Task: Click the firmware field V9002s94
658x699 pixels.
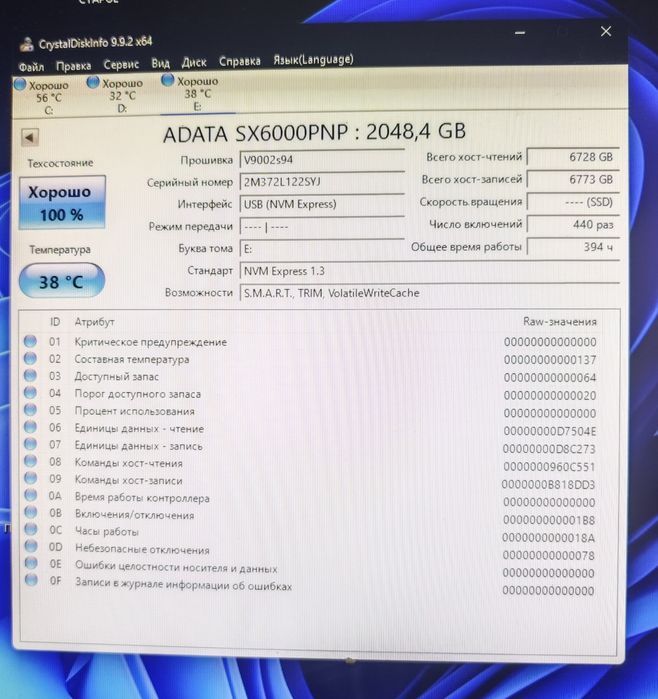Action: coord(321,160)
